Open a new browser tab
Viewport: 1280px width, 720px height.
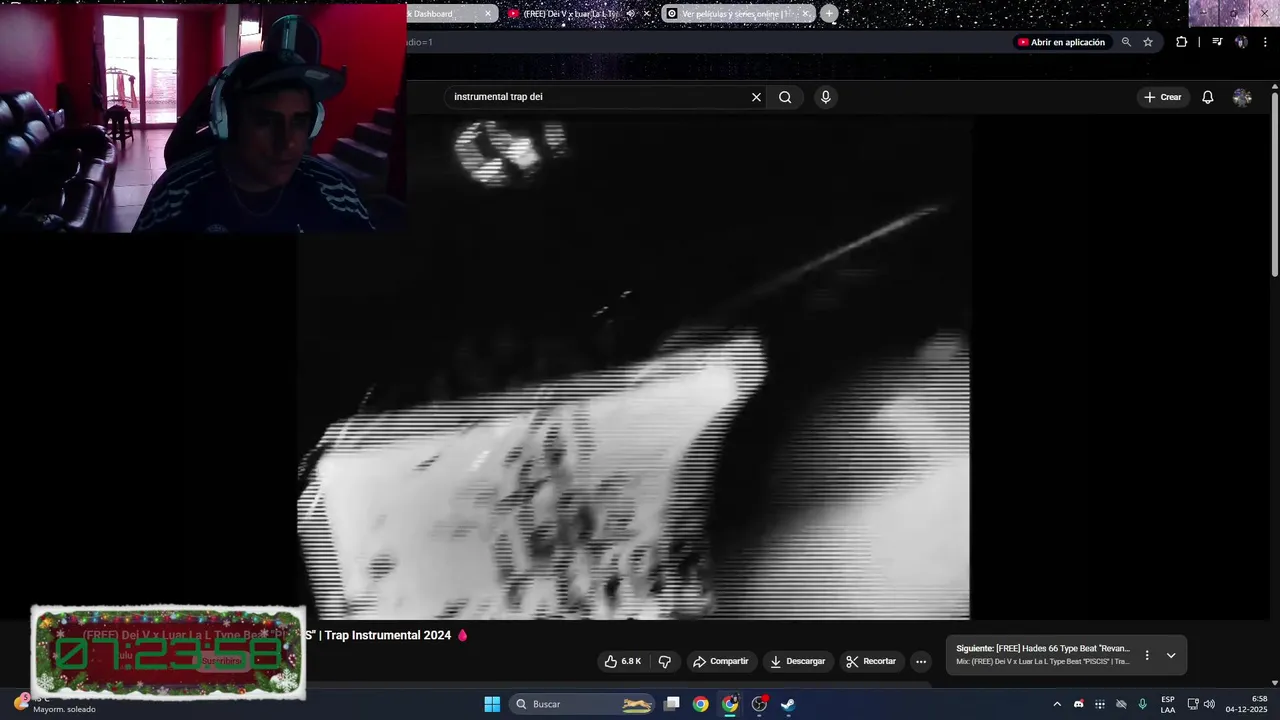[829, 14]
